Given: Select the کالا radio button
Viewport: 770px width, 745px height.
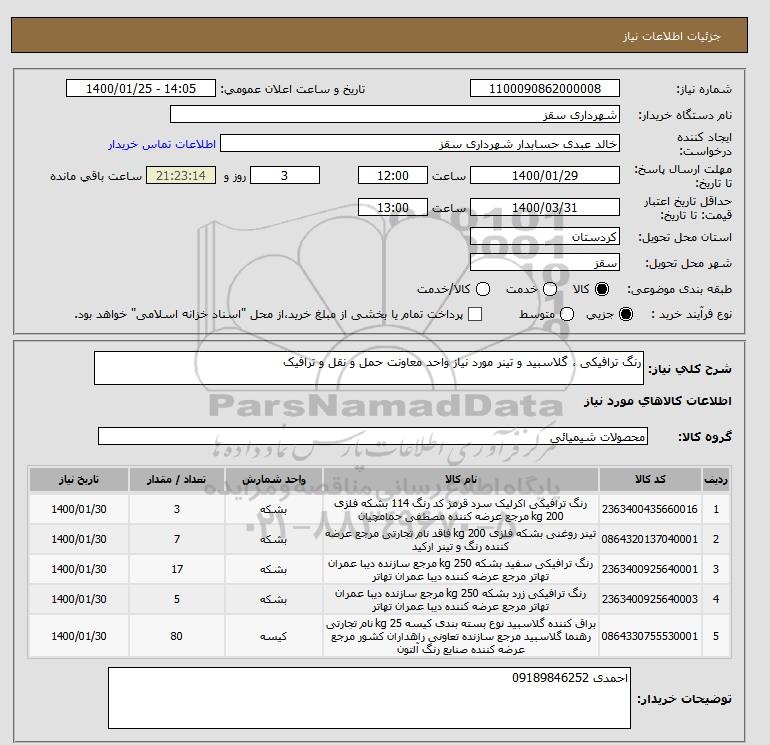Looking at the screenshot, I should [x=602, y=289].
